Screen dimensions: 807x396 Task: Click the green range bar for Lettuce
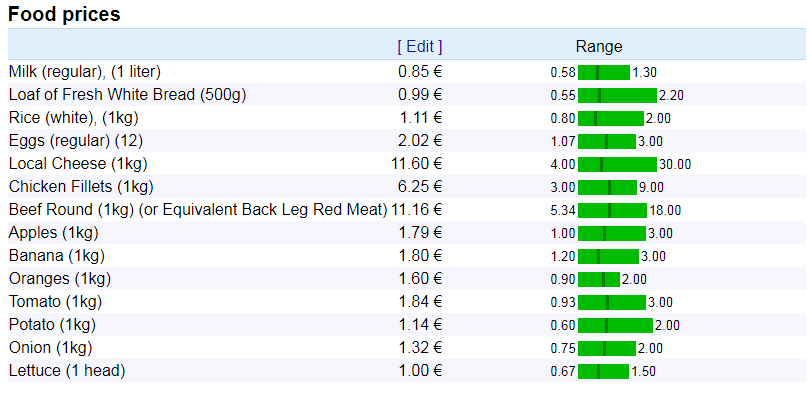(603, 371)
